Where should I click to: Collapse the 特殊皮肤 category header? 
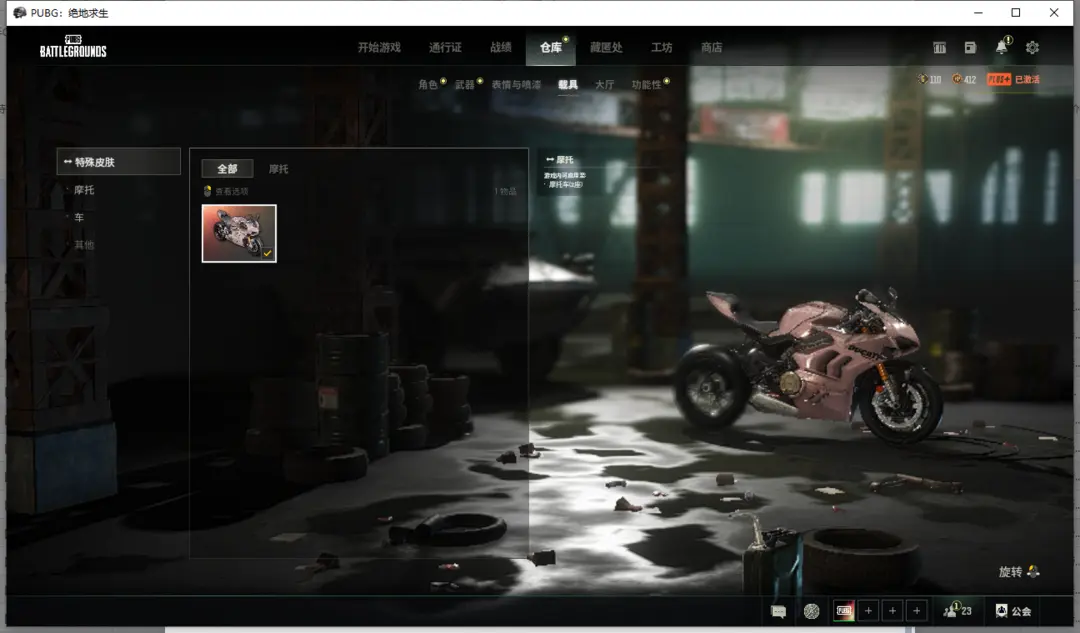118,162
